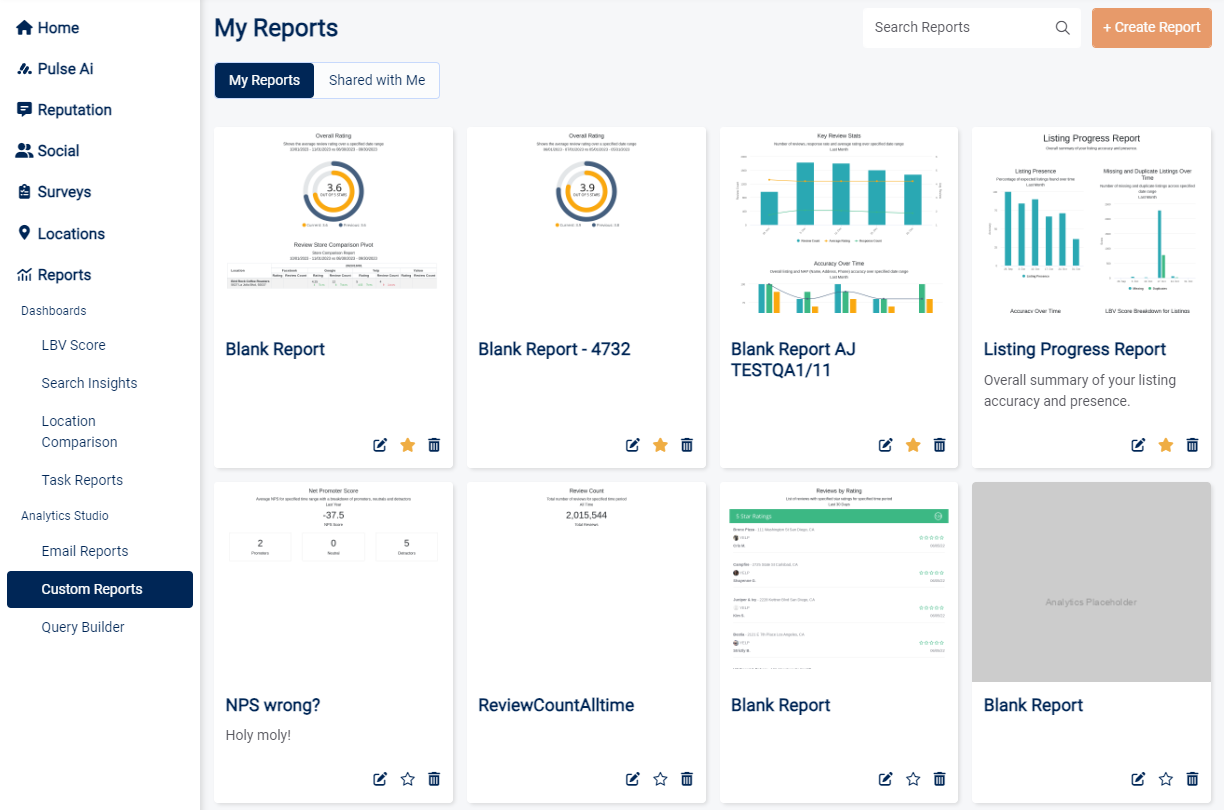This screenshot has height=810, width=1224.
Task: Toggle the star on ReviewCountAlltime report
Action: click(x=660, y=779)
